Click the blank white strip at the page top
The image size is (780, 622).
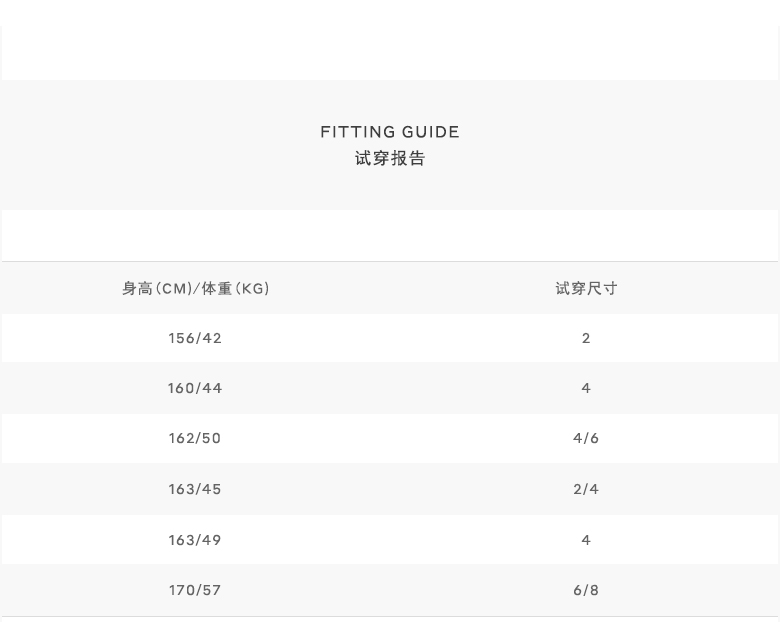click(x=390, y=52)
